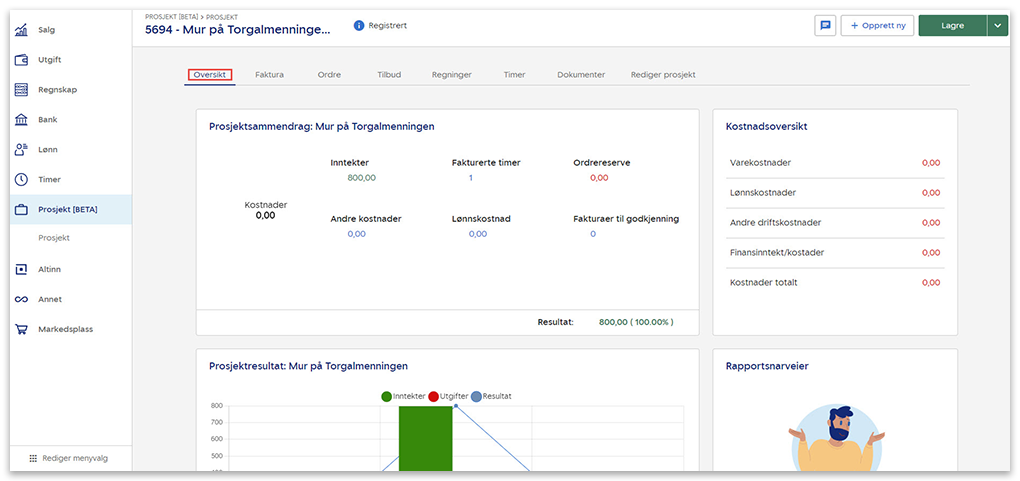Click the Salg chart icon in sidebar

[x=21, y=30]
